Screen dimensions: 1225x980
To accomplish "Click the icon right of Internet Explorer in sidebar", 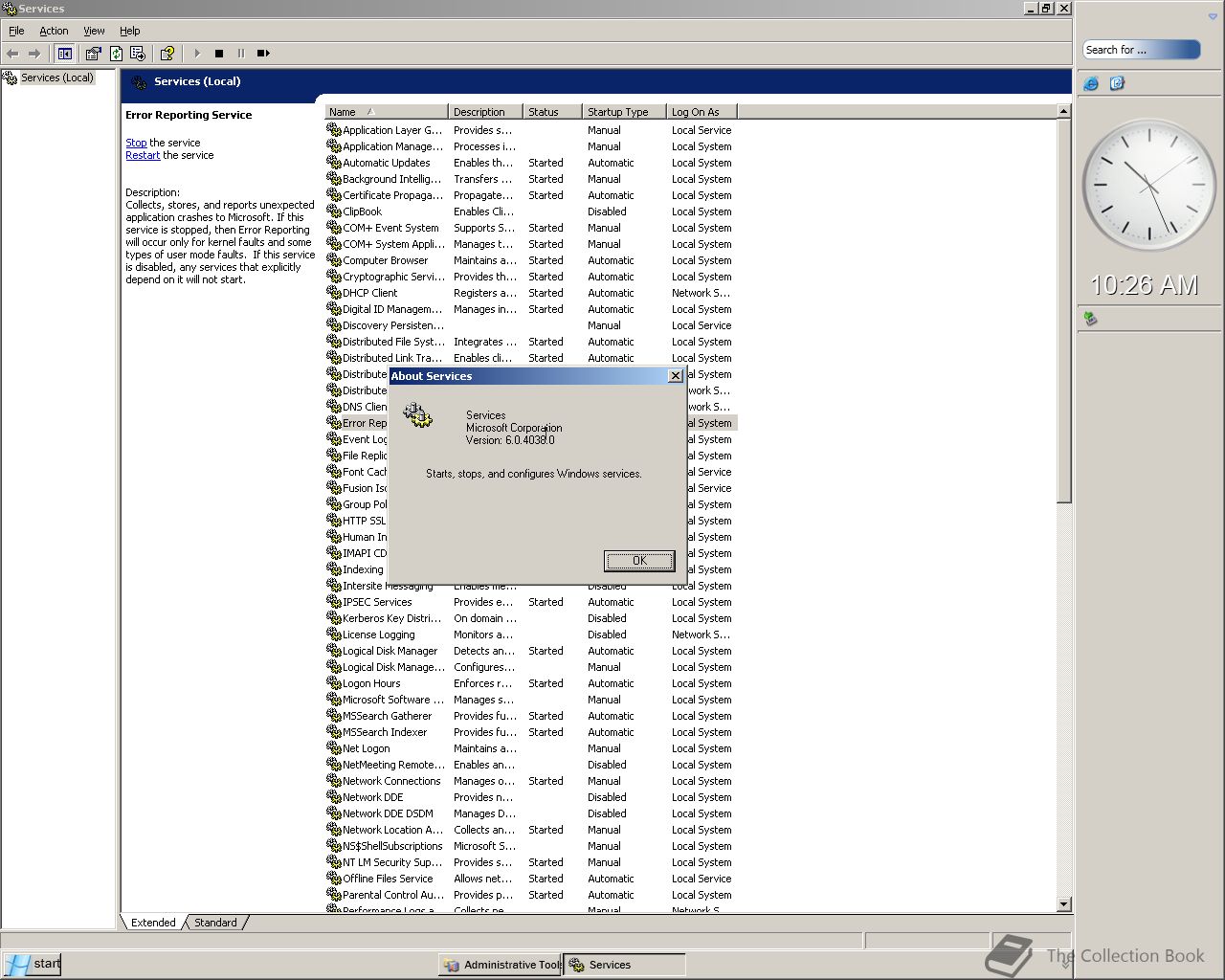I will point(1117,84).
